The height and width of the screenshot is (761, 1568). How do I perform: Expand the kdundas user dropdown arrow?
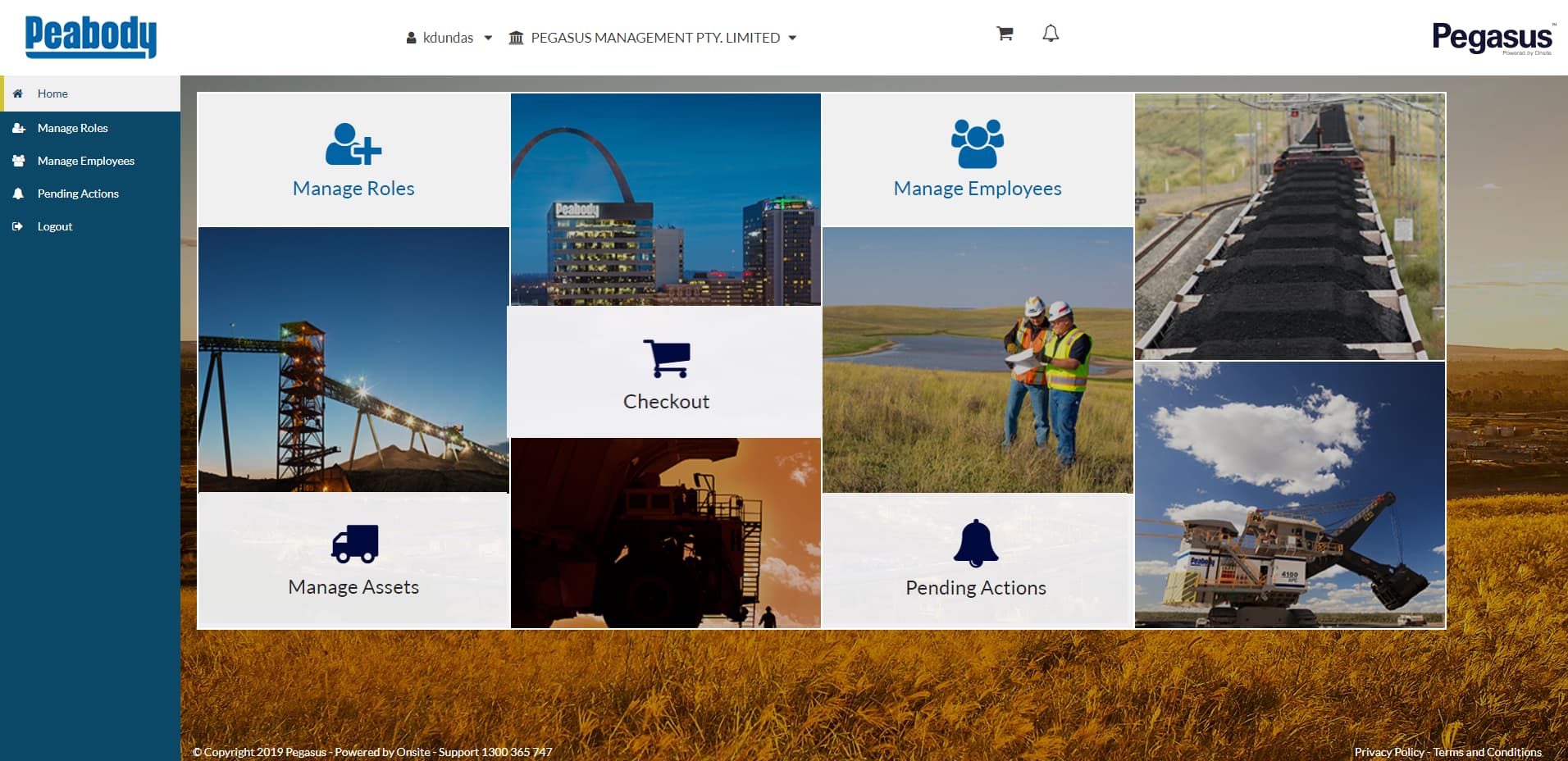[x=488, y=38]
